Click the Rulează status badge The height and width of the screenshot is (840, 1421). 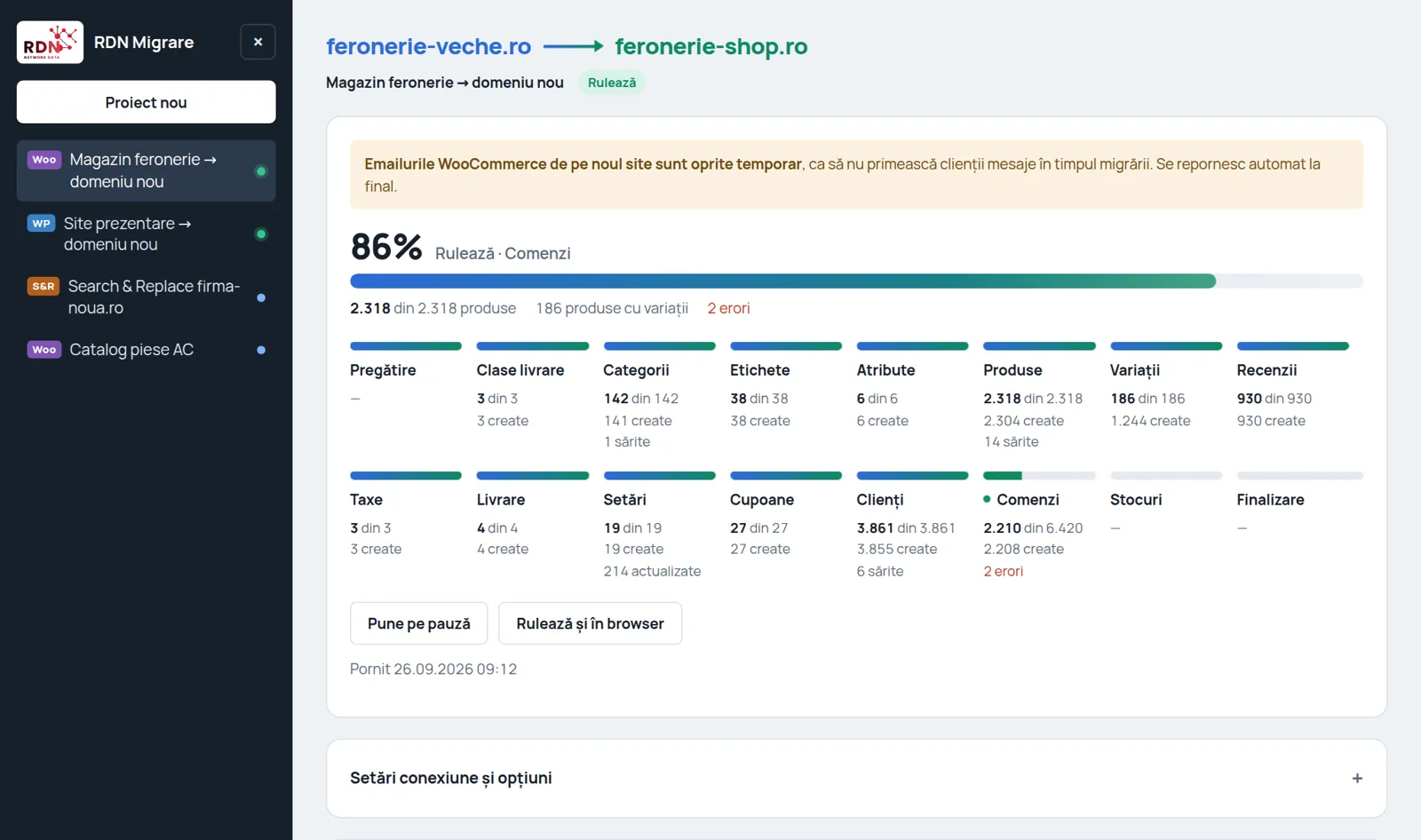[612, 83]
